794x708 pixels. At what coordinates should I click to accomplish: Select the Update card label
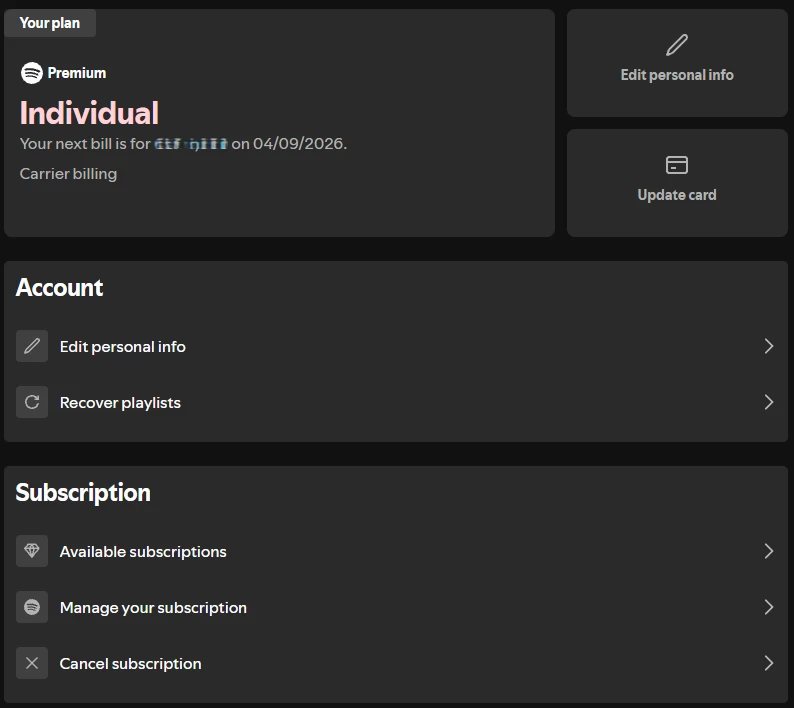677,195
